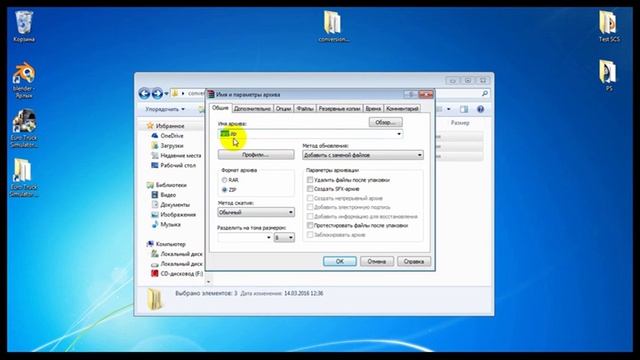Select the Test SCS desktop folder
This screenshot has height=360, width=640.
[609, 26]
